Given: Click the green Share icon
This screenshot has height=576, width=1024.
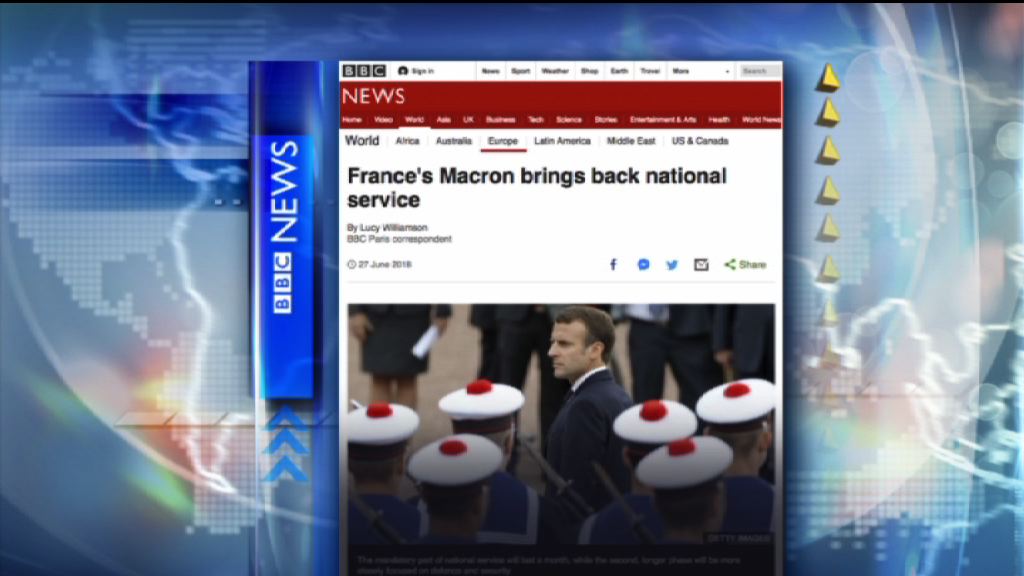Looking at the screenshot, I should [x=729, y=264].
